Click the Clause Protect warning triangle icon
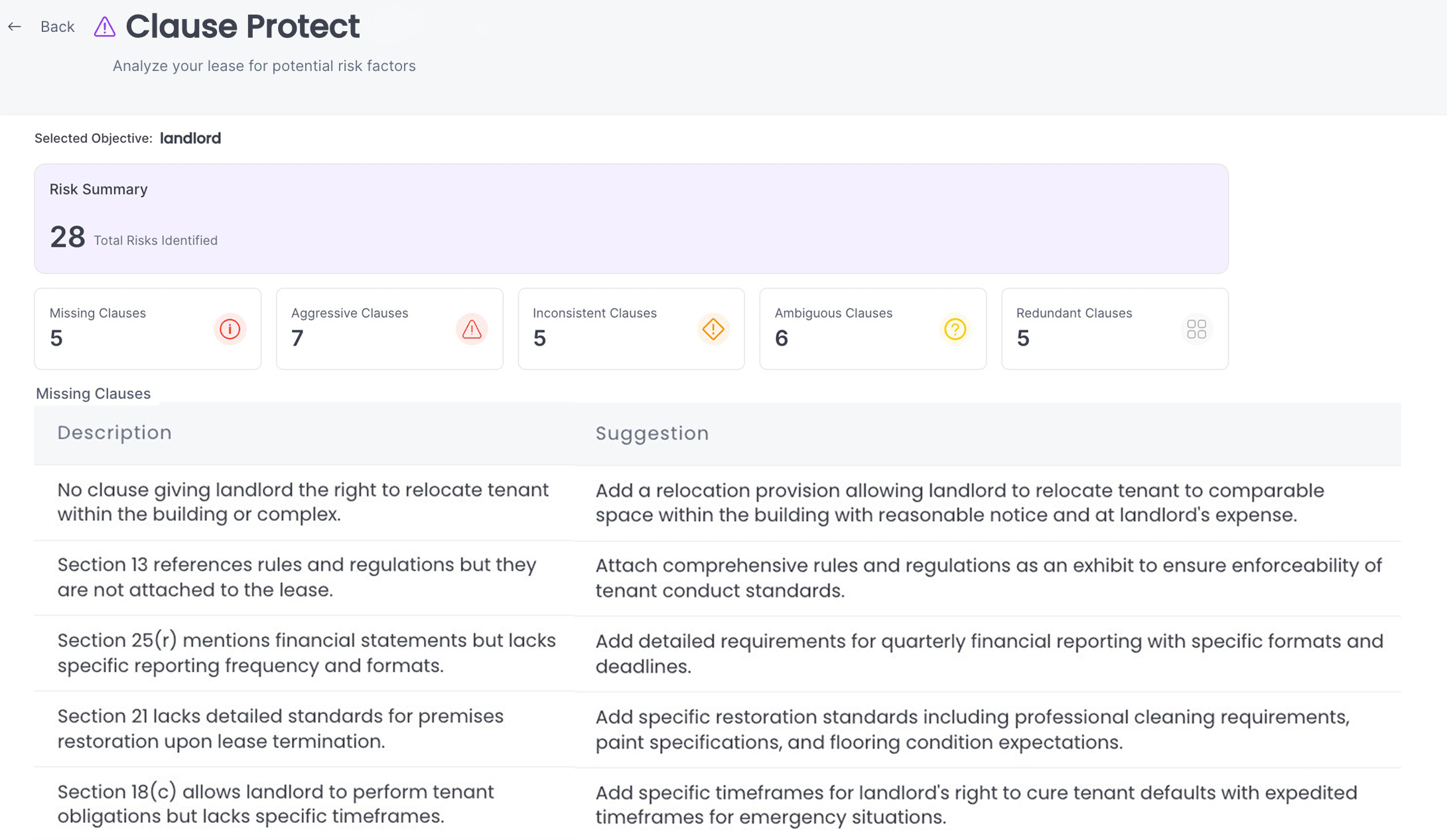 click(104, 27)
